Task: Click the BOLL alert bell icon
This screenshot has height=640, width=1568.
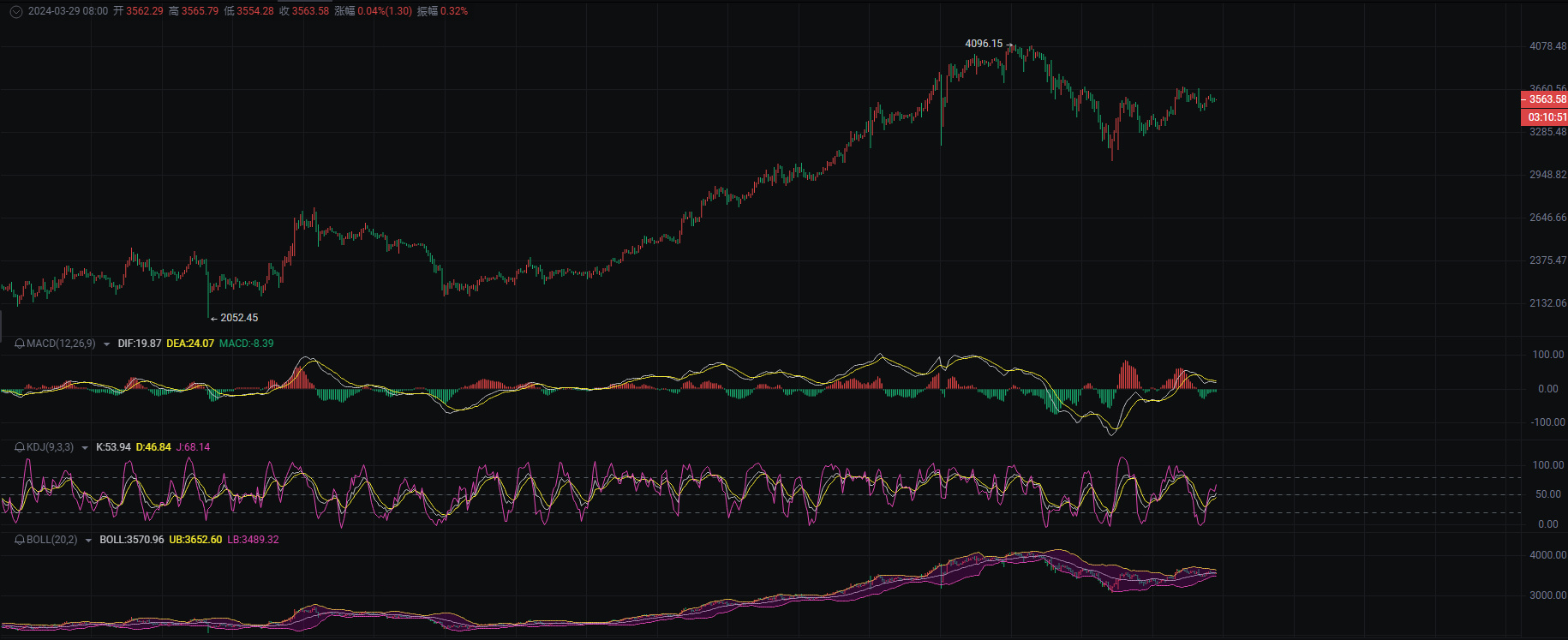Action: coord(20,540)
